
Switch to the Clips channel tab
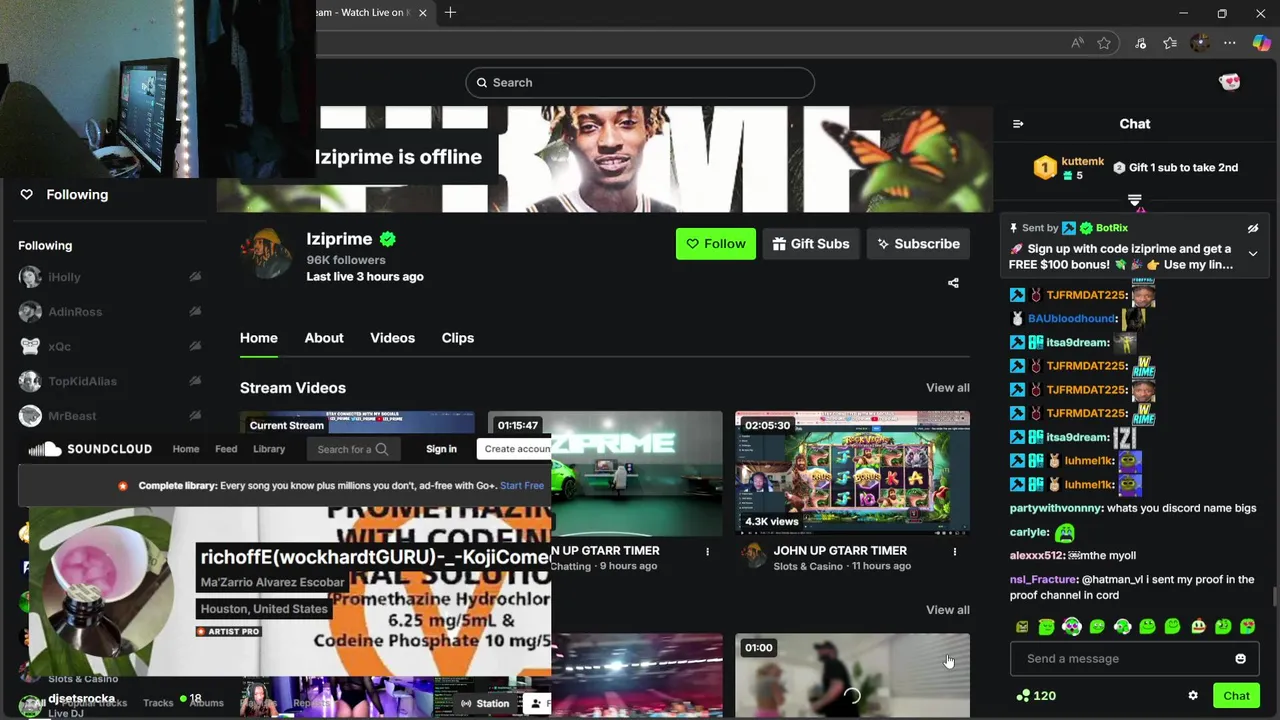[458, 338]
